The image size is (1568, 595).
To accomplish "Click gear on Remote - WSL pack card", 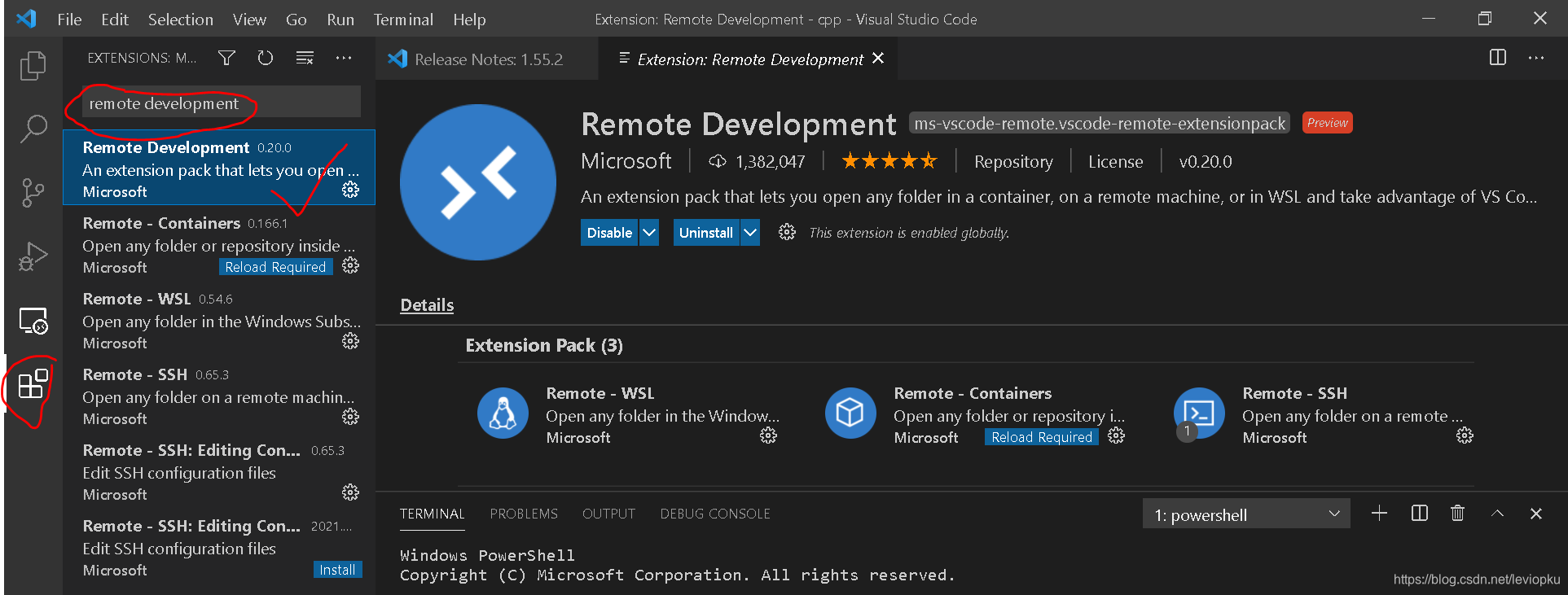I will (768, 436).
